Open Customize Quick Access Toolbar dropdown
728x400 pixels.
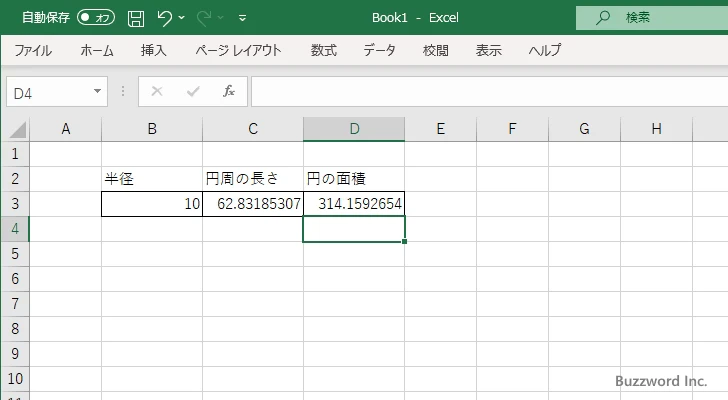242,18
